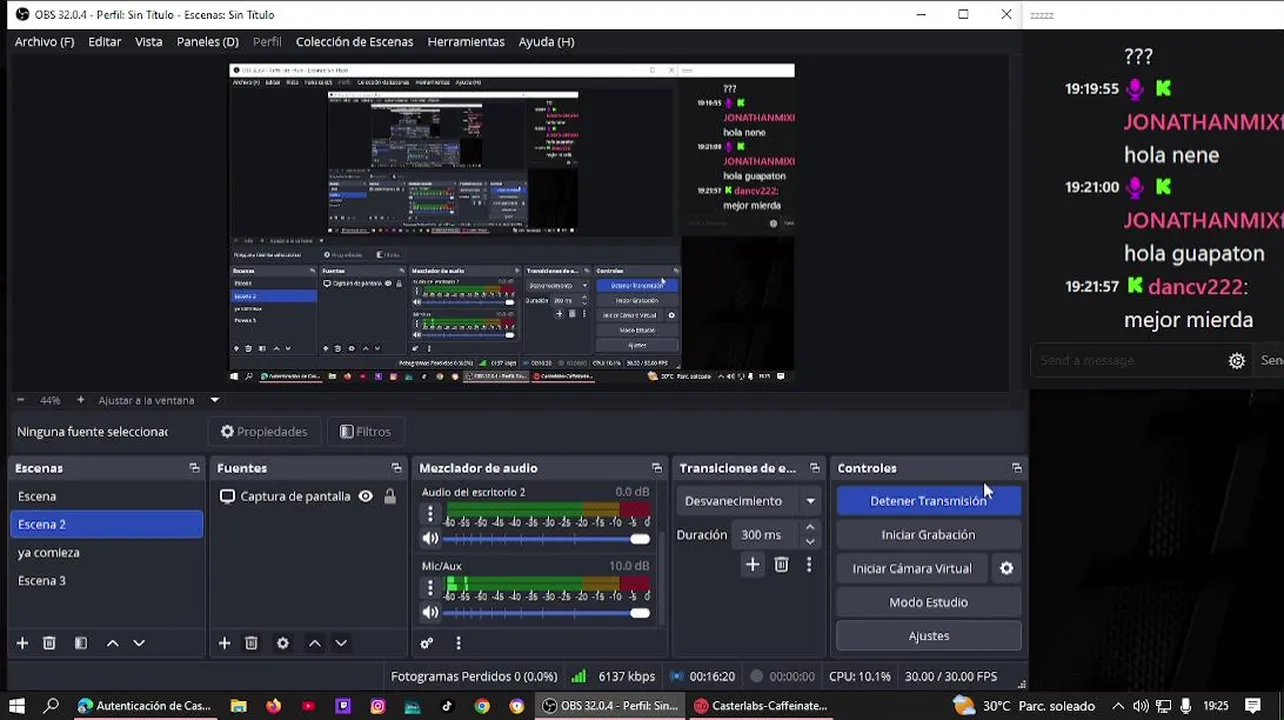1284x720 pixels.
Task: Click Iniciar Grabación button
Action: [x=928, y=535]
